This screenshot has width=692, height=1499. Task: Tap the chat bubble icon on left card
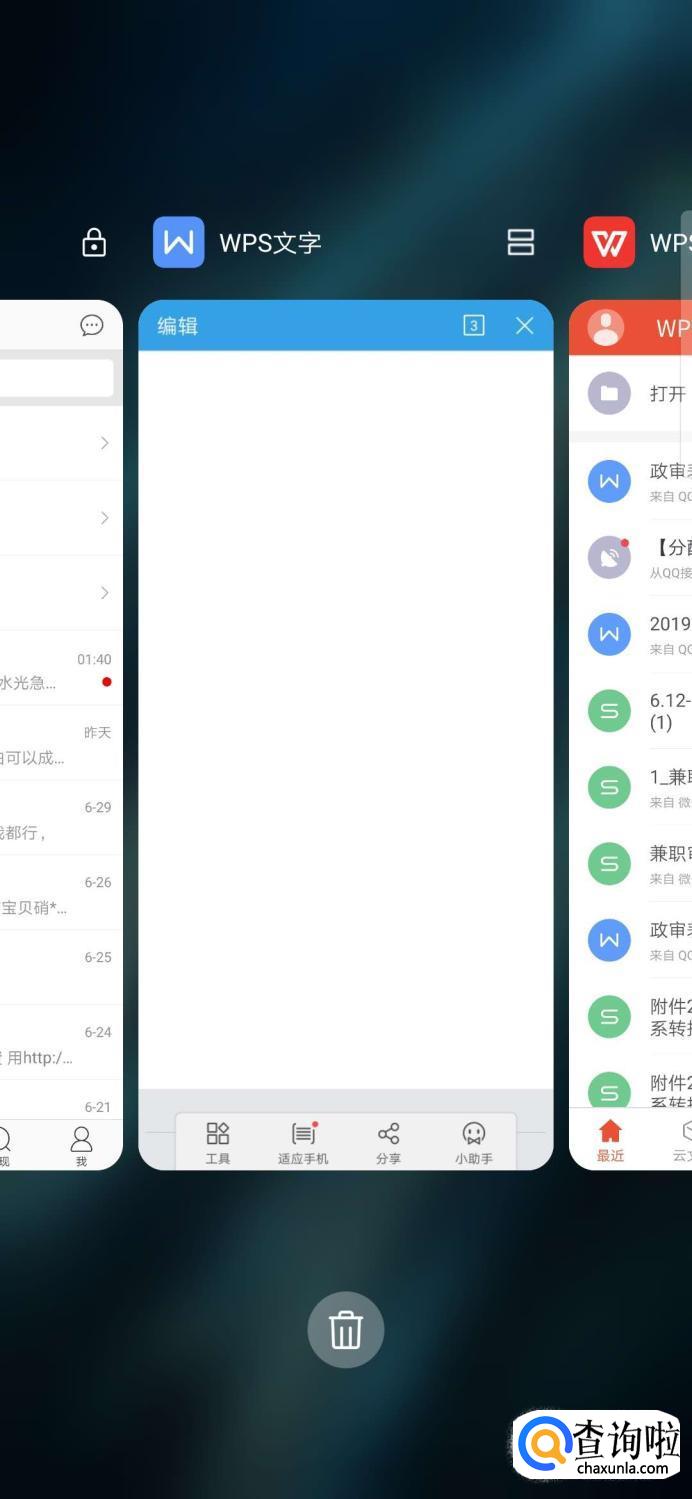point(92,325)
